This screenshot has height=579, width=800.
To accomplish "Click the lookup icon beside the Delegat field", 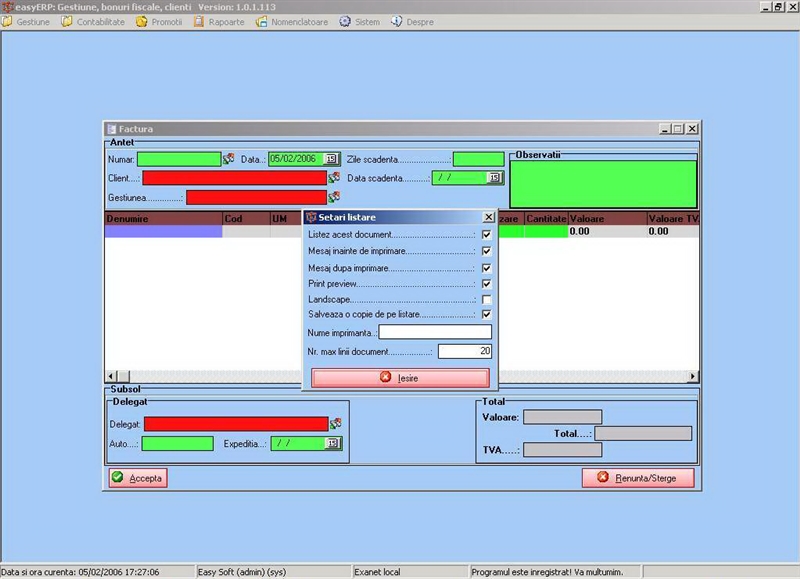I will coord(336,424).
